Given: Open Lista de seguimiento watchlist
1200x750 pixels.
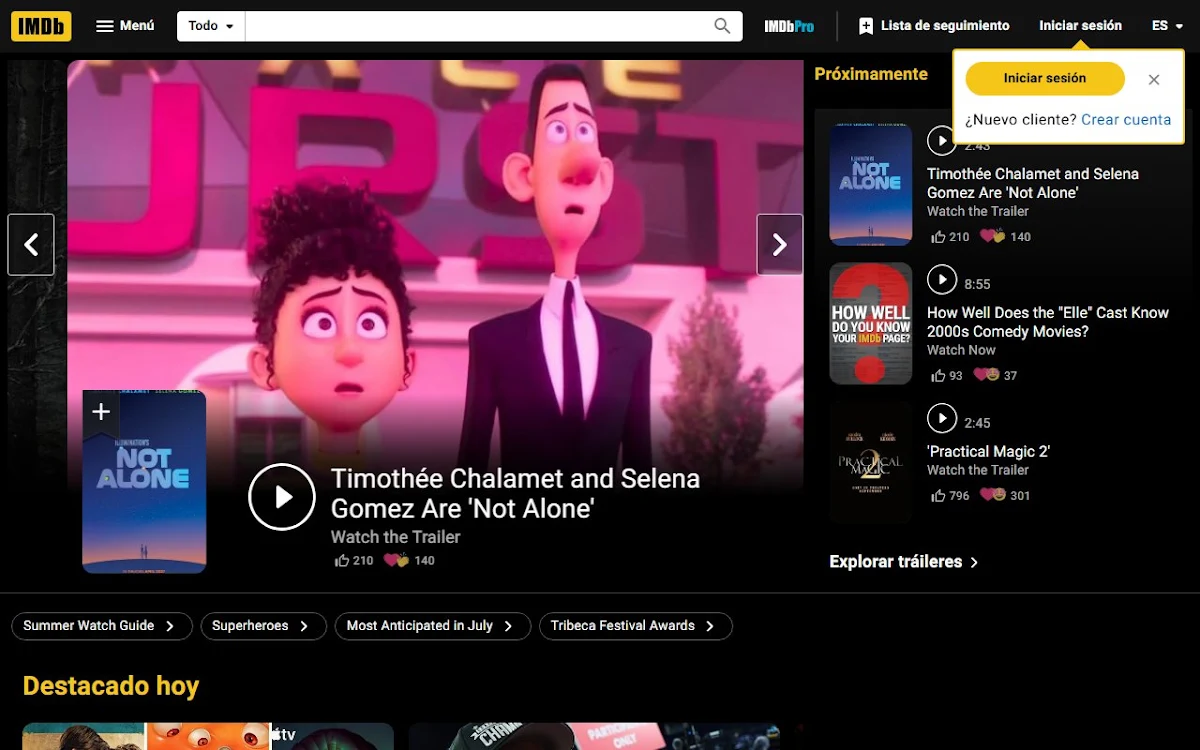Looking at the screenshot, I should tap(934, 26).
